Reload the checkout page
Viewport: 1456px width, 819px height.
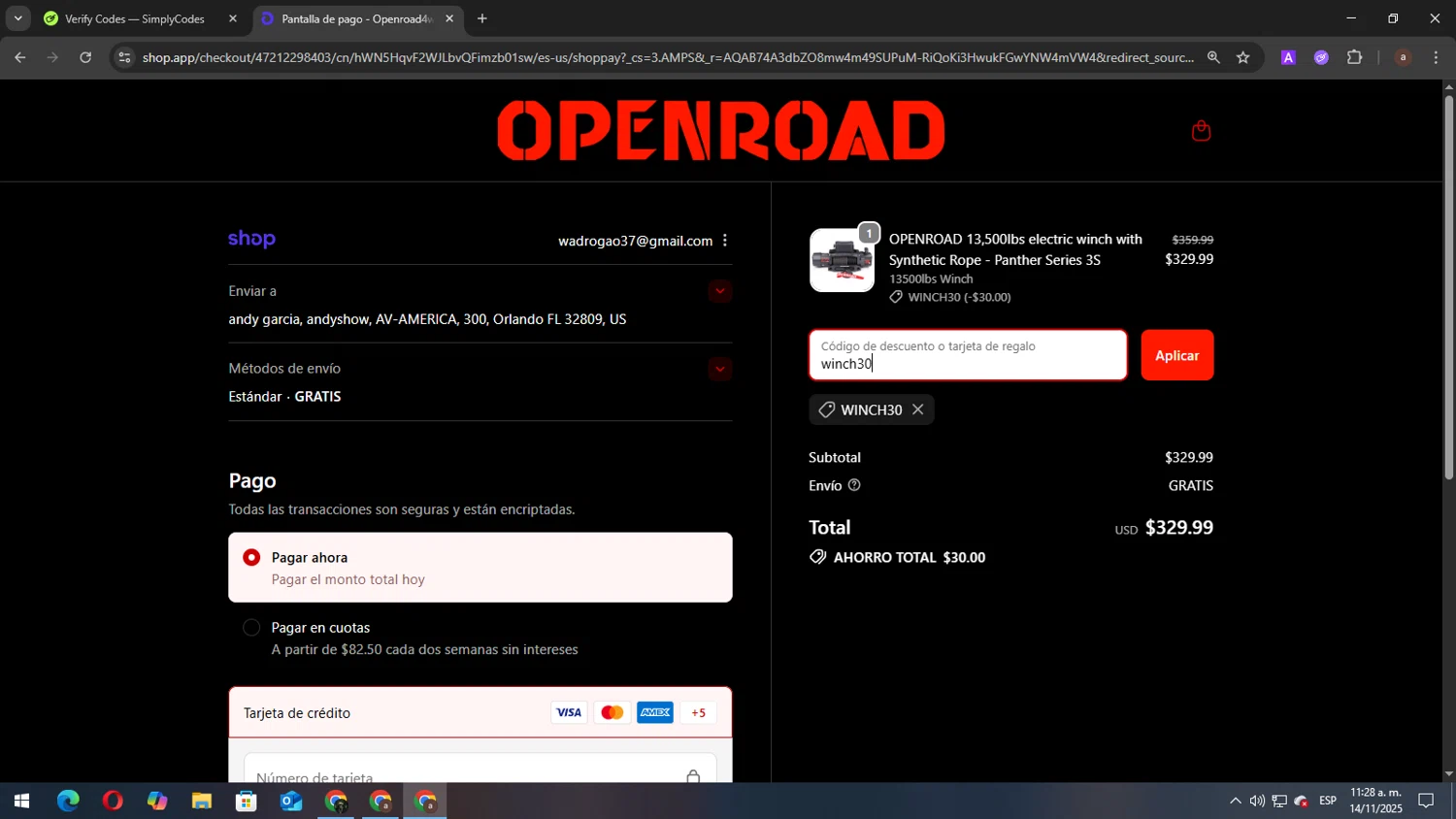coord(85,57)
